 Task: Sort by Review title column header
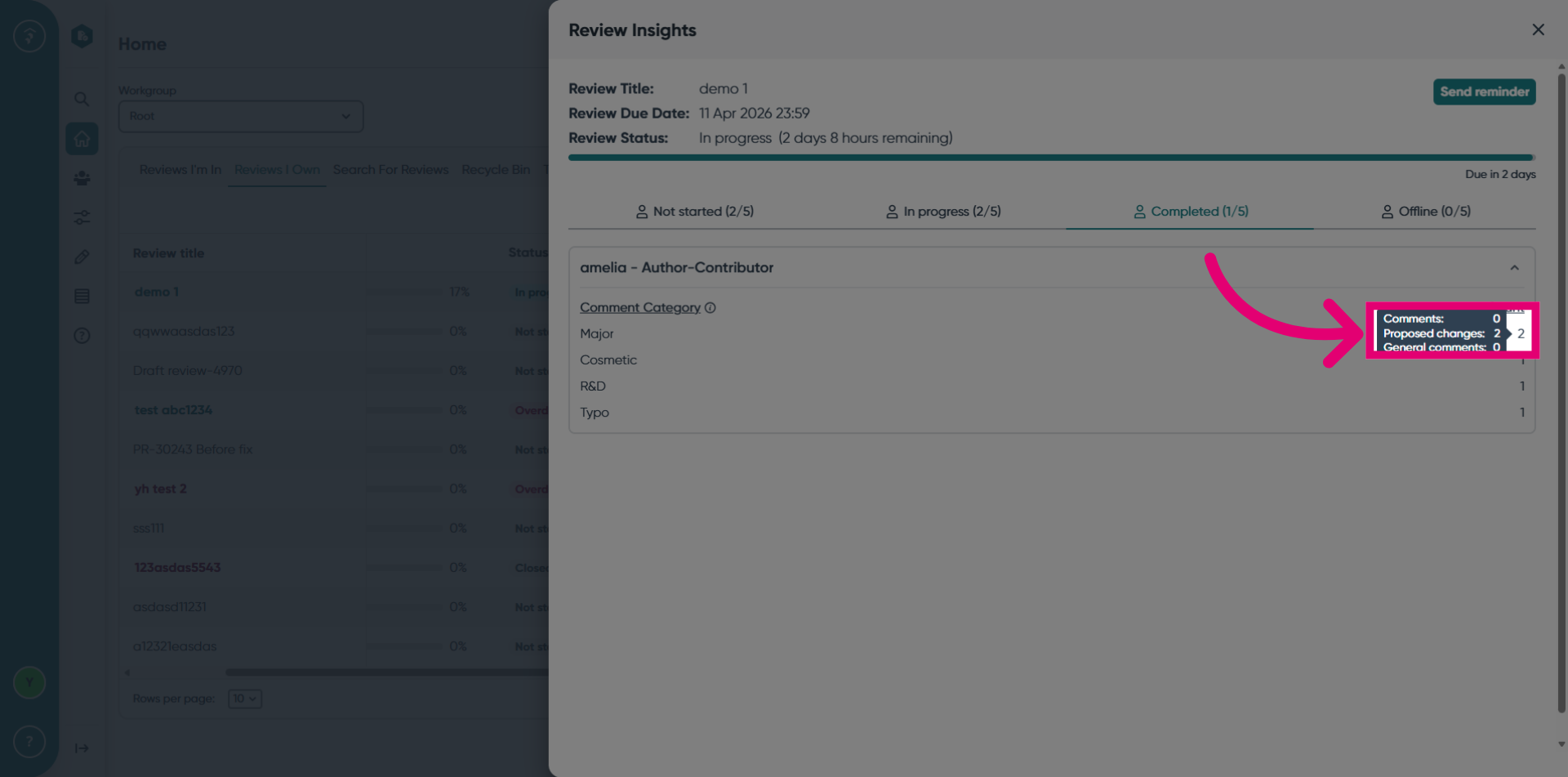point(168,253)
